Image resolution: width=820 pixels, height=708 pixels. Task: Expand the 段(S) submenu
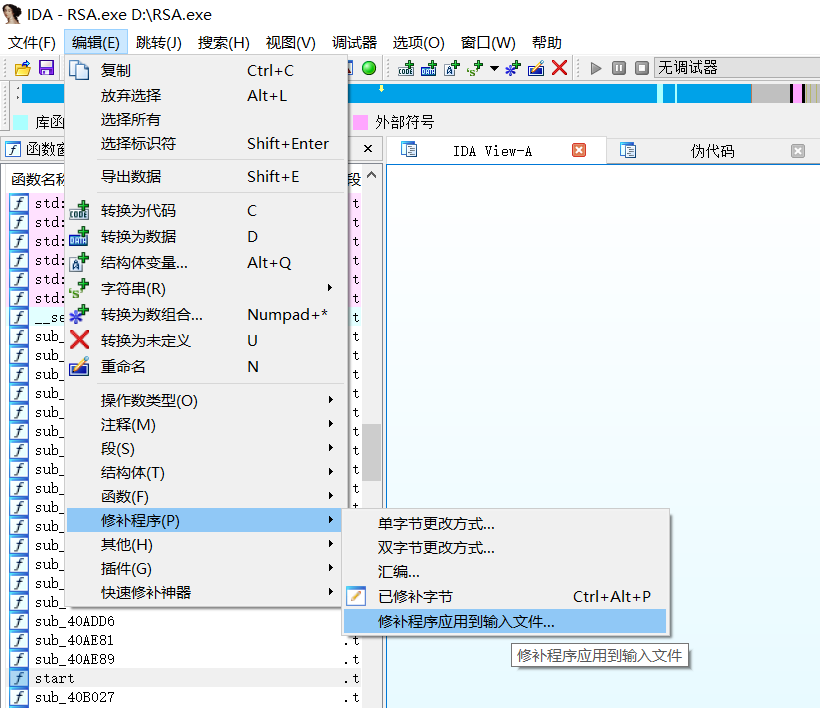(205, 449)
